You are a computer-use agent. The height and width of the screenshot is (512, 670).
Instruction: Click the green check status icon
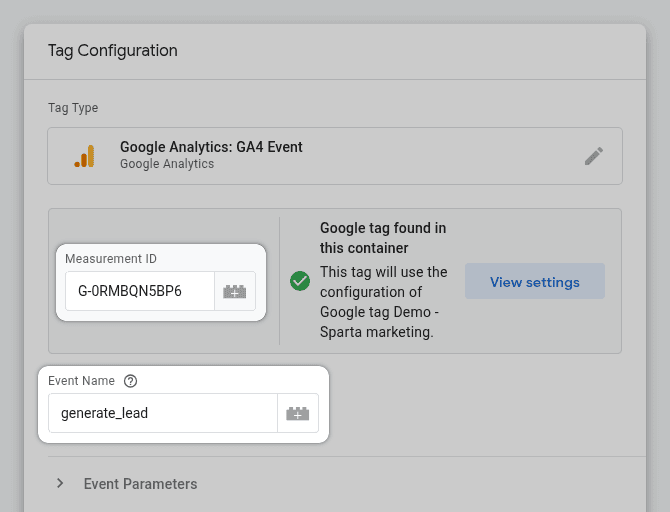300,281
